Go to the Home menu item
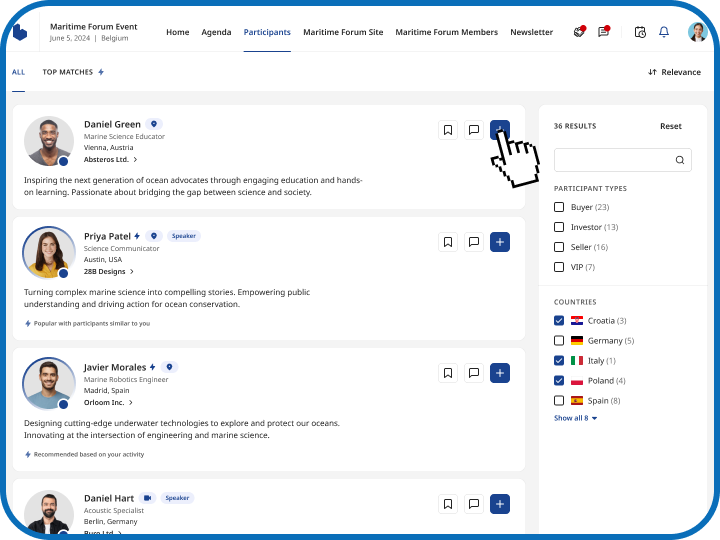 178,32
